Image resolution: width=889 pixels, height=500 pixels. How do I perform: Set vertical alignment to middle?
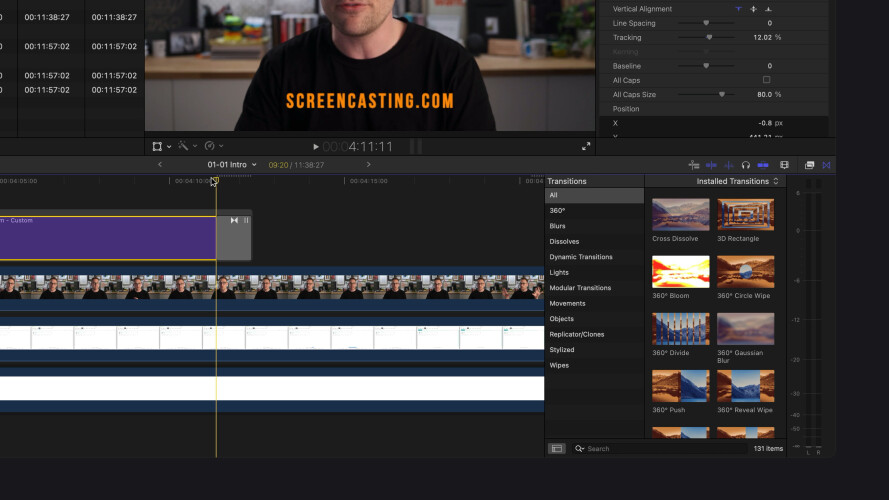point(753,9)
